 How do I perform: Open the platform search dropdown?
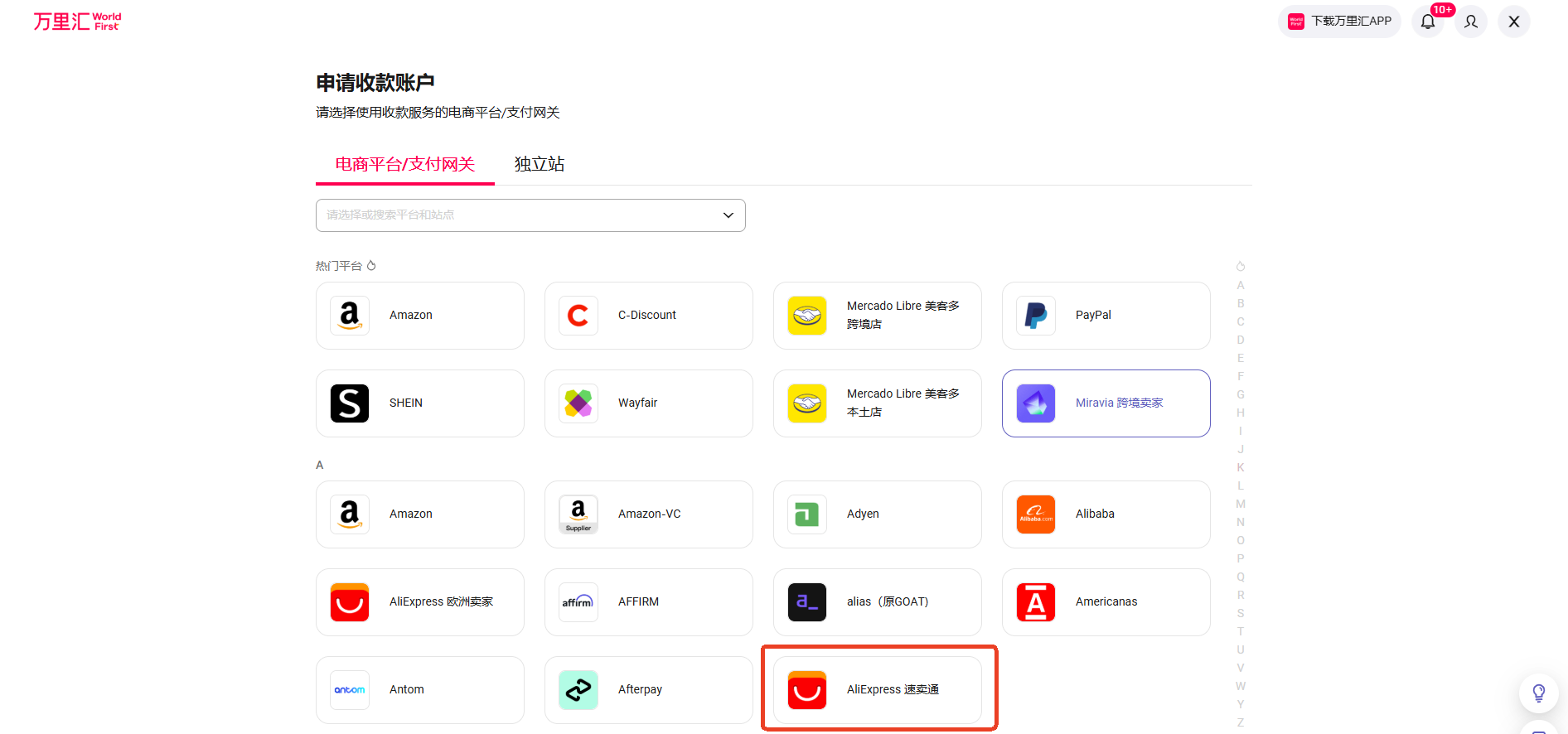(530, 215)
